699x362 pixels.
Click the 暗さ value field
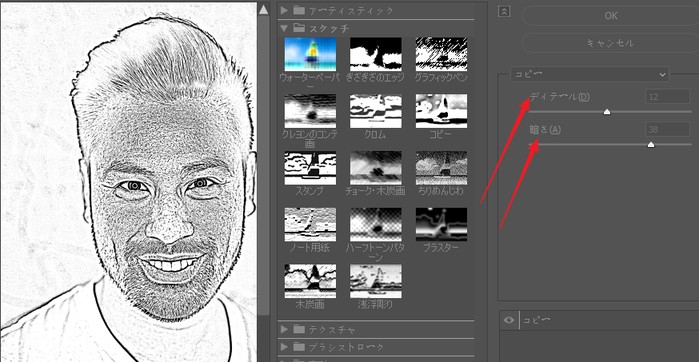667,129
